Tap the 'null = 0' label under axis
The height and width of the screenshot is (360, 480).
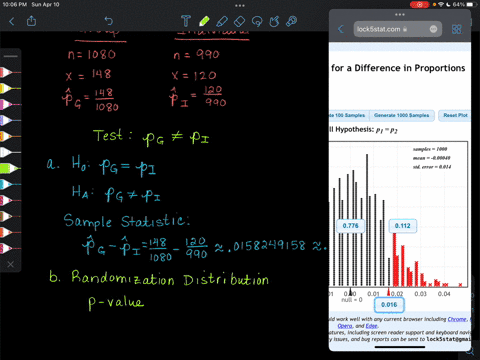click(352, 300)
